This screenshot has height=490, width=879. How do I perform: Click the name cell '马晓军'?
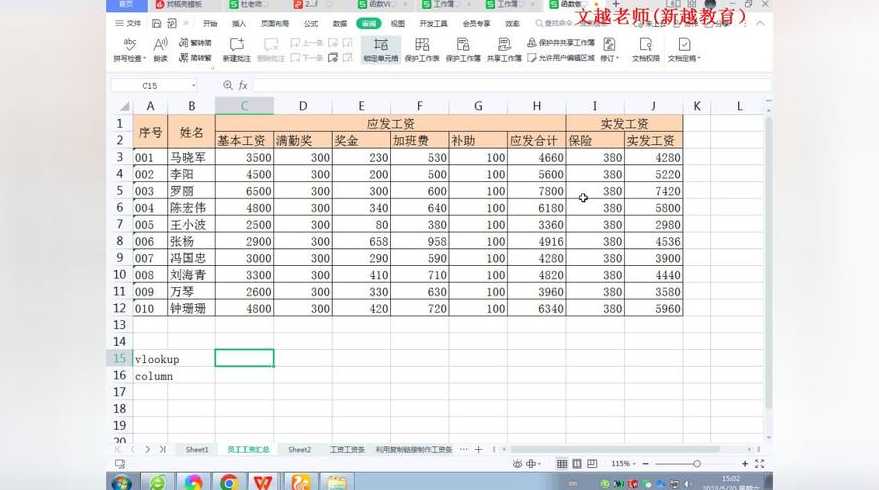(x=191, y=157)
